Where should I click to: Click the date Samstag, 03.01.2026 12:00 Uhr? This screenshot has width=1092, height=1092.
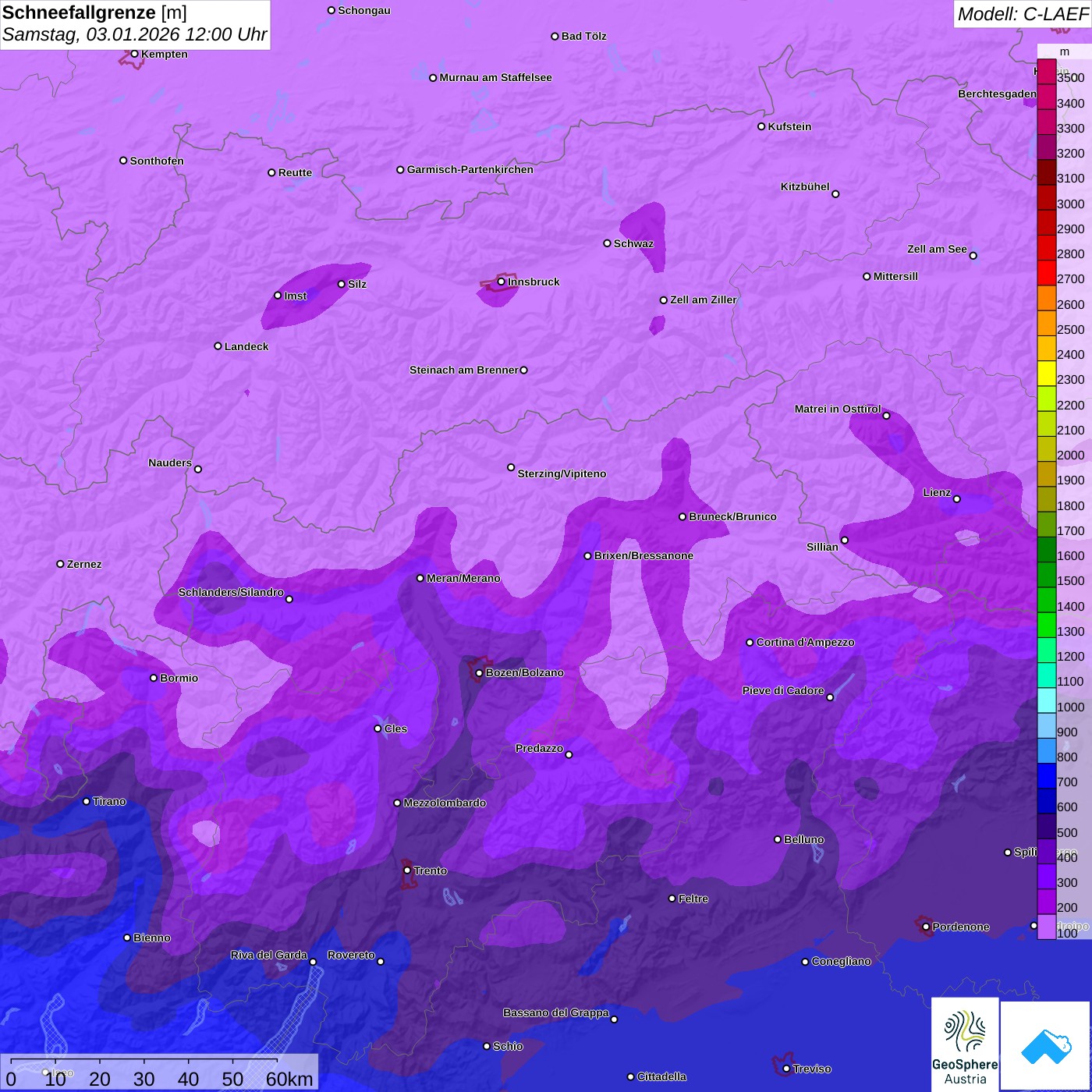[134, 35]
